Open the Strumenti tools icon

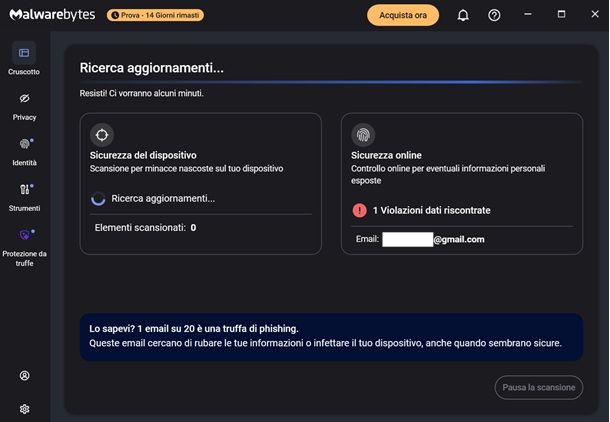click(25, 189)
